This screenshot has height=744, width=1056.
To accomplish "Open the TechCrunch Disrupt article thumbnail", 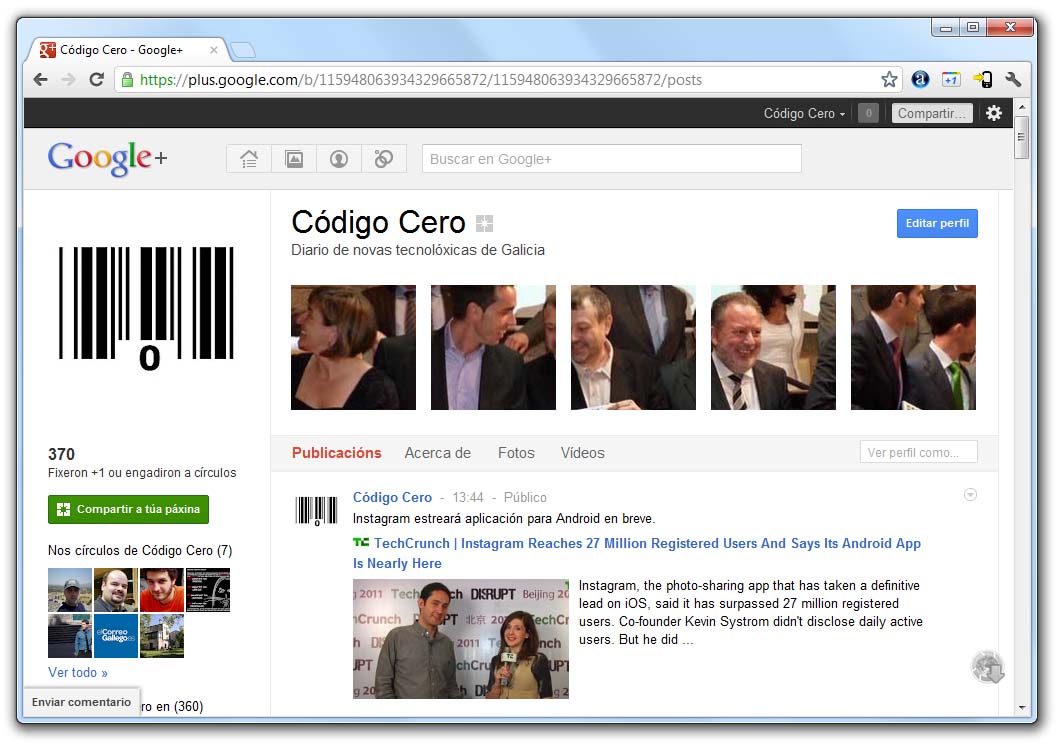I will 461,638.
